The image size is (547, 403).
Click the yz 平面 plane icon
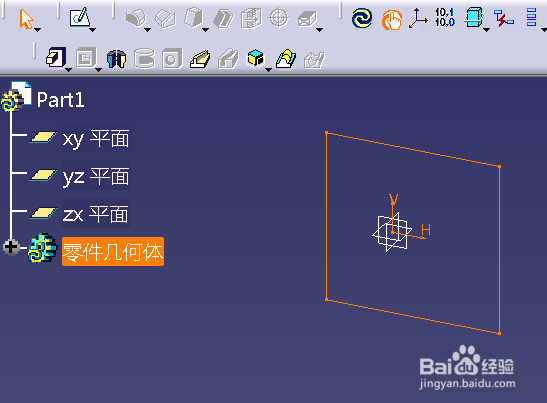(43, 175)
